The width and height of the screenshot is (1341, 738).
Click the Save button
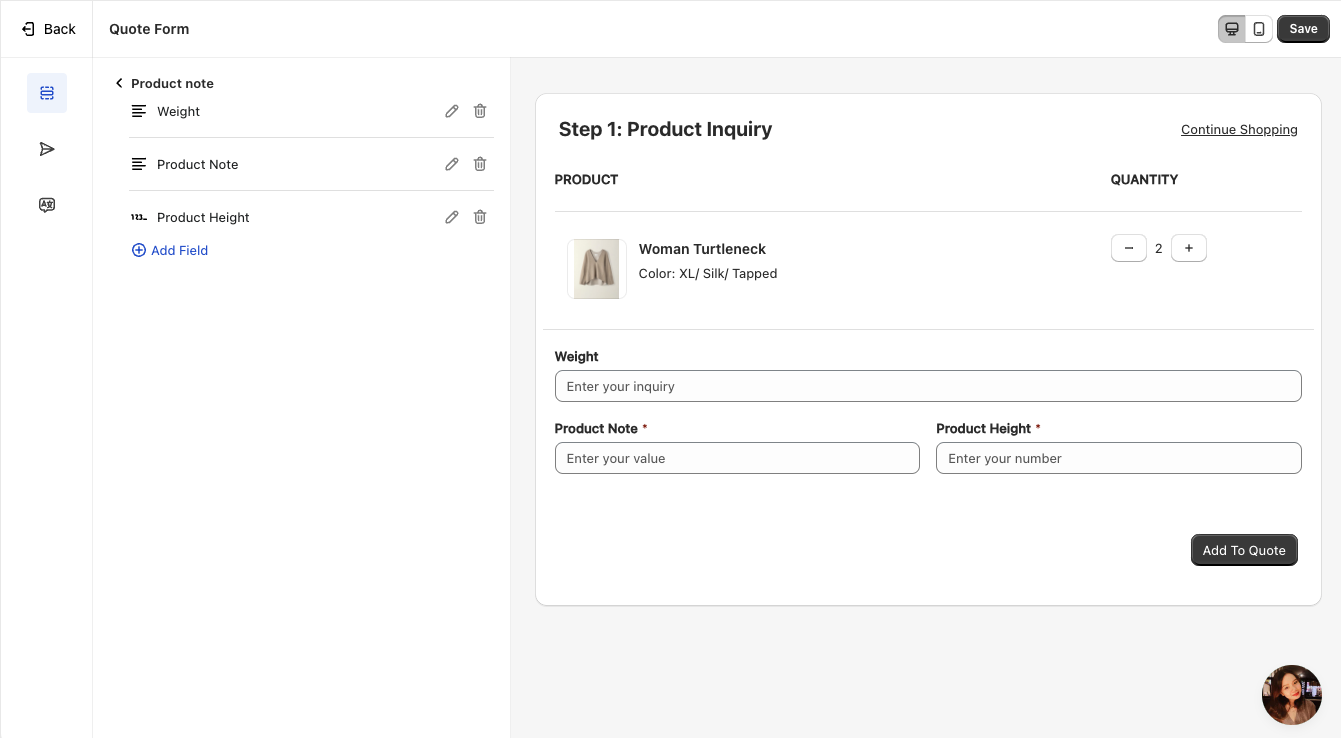point(1303,29)
